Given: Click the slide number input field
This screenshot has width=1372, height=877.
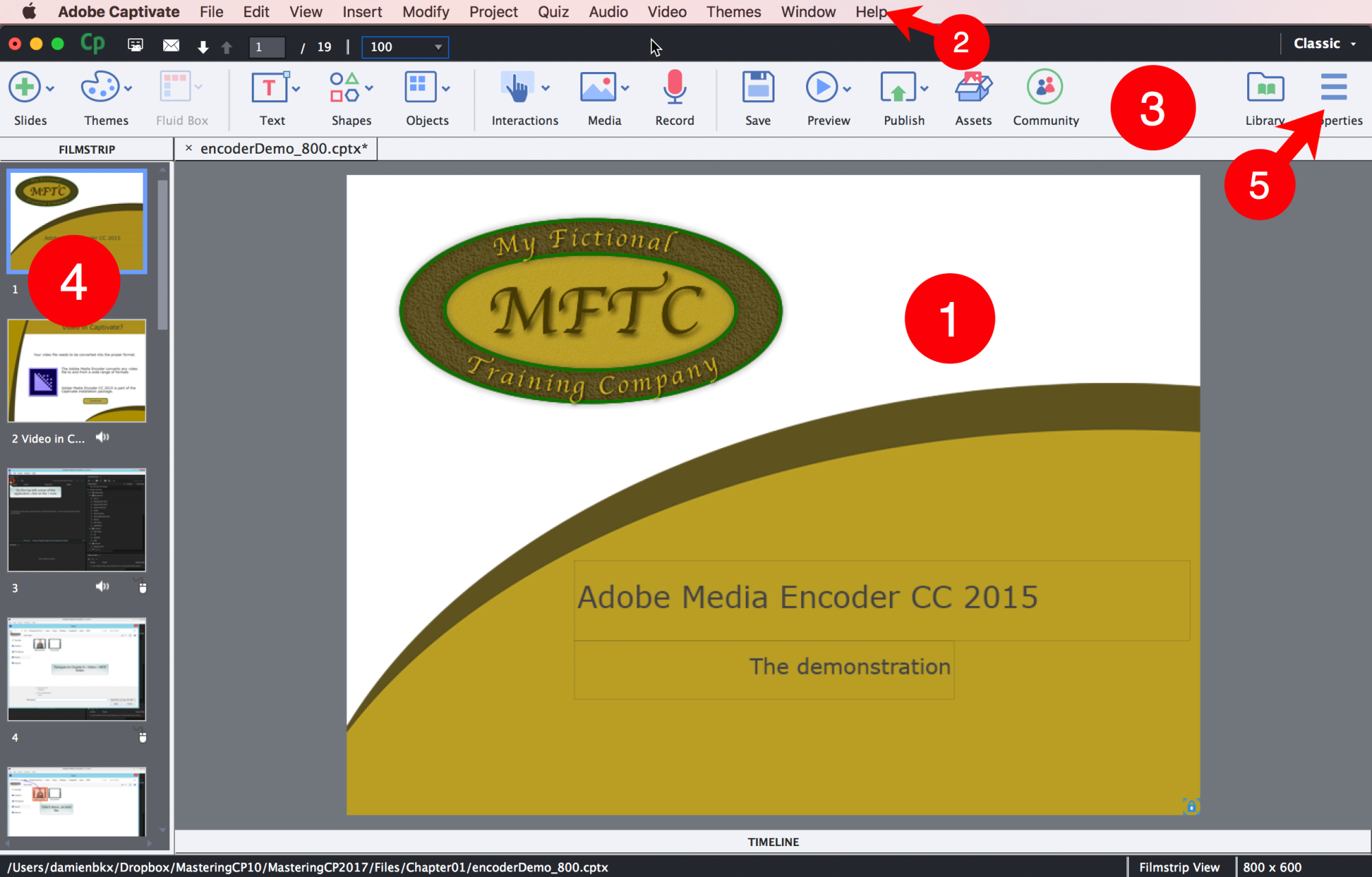Looking at the screenshot, I should tap(266, 47).
